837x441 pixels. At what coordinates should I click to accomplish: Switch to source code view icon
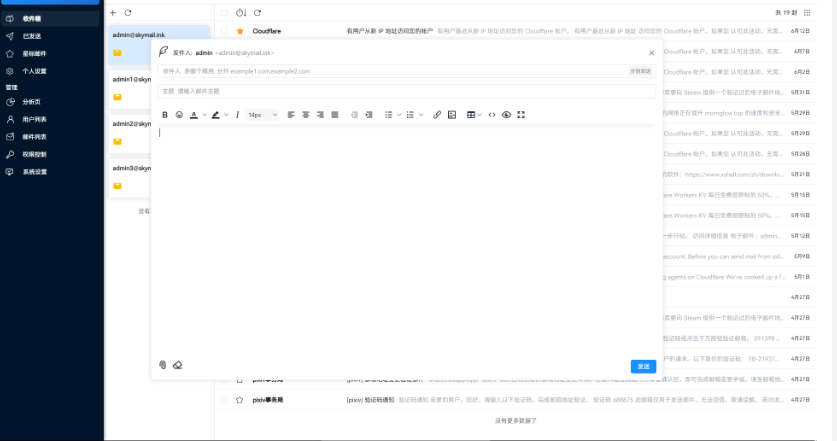(492, 115)
